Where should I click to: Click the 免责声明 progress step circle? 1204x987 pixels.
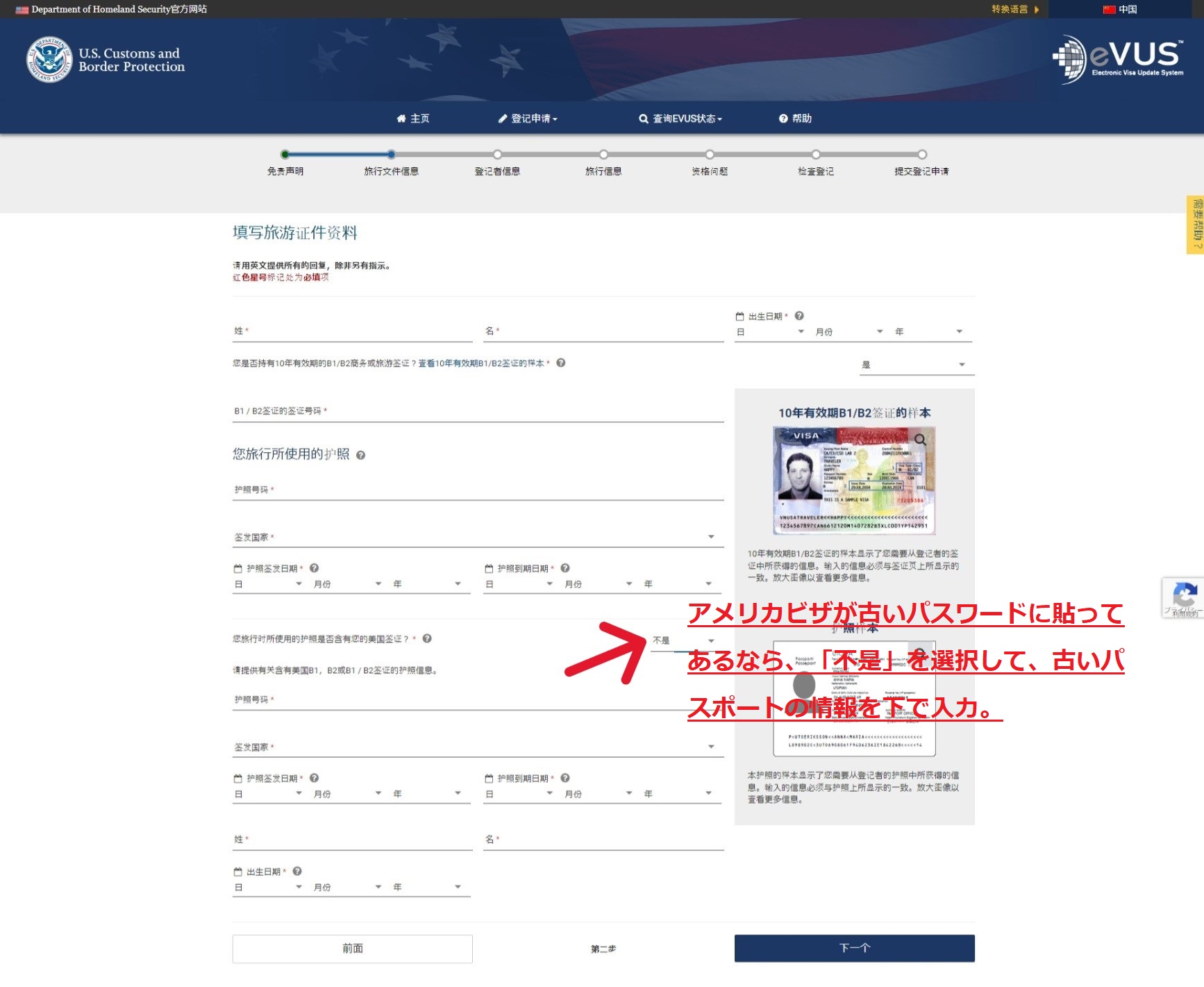point(284,156)
